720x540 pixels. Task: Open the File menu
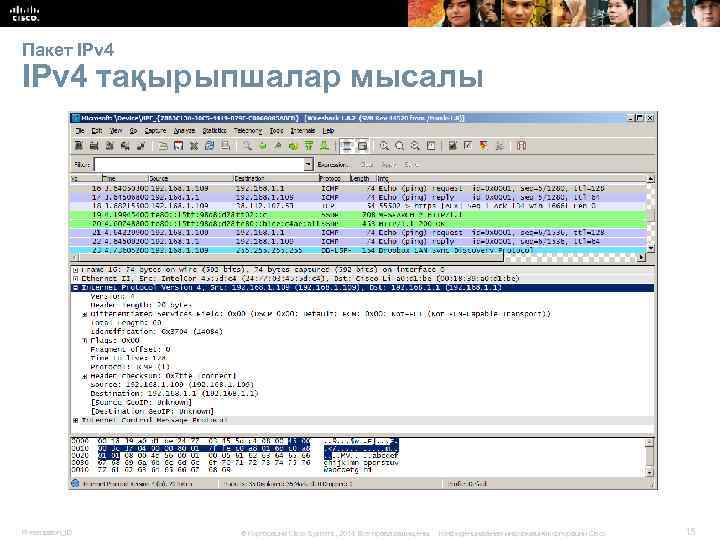coord(80,131)
